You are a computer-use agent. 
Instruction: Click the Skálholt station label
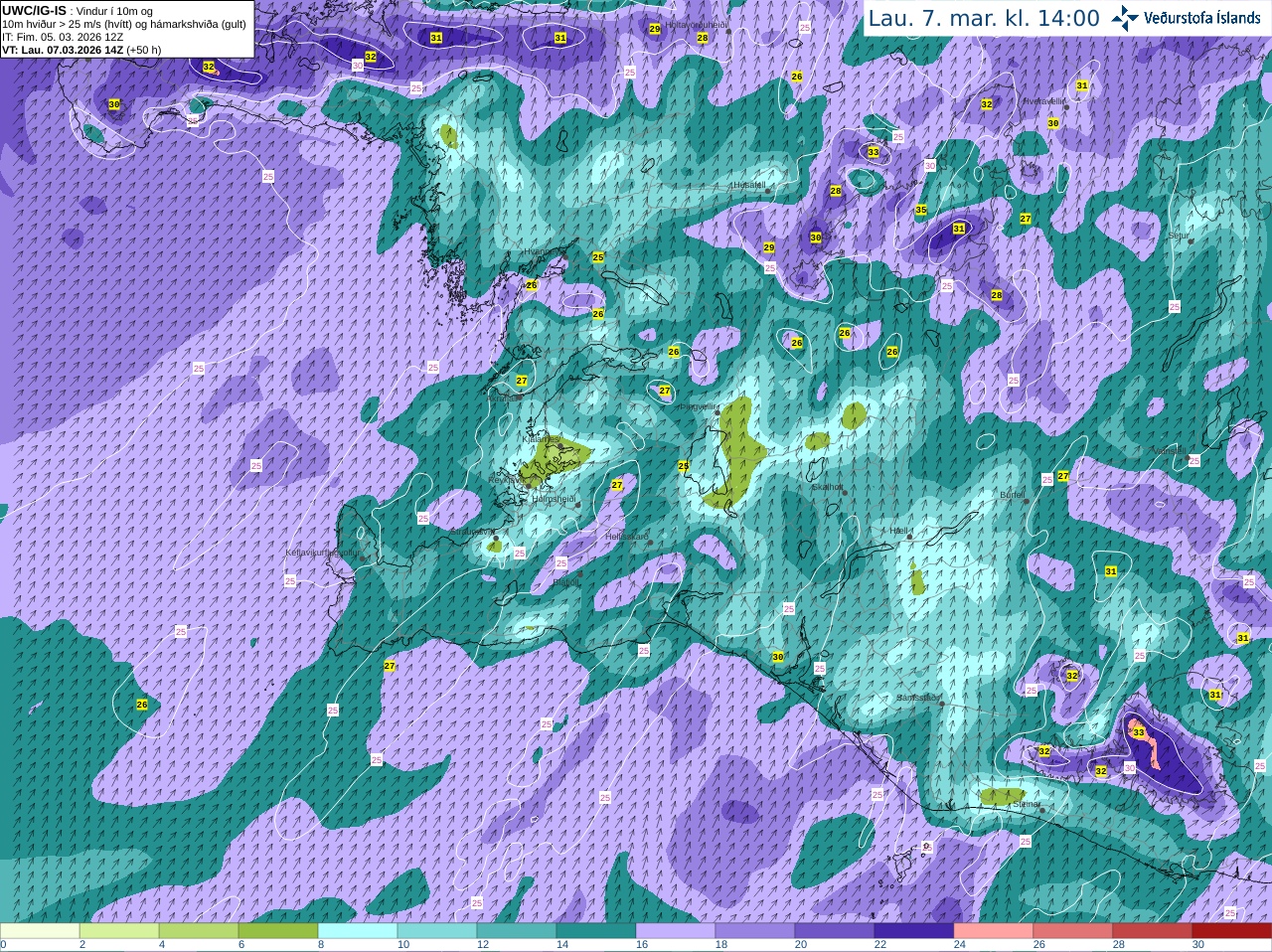pos(827,487)
